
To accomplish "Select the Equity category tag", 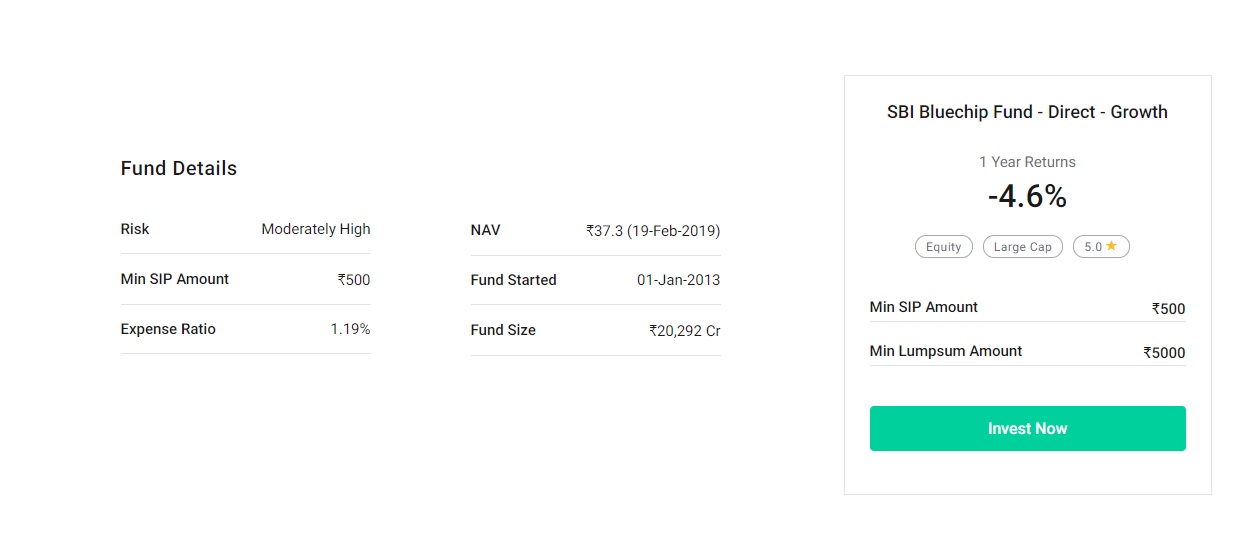I will coord(943,247).
